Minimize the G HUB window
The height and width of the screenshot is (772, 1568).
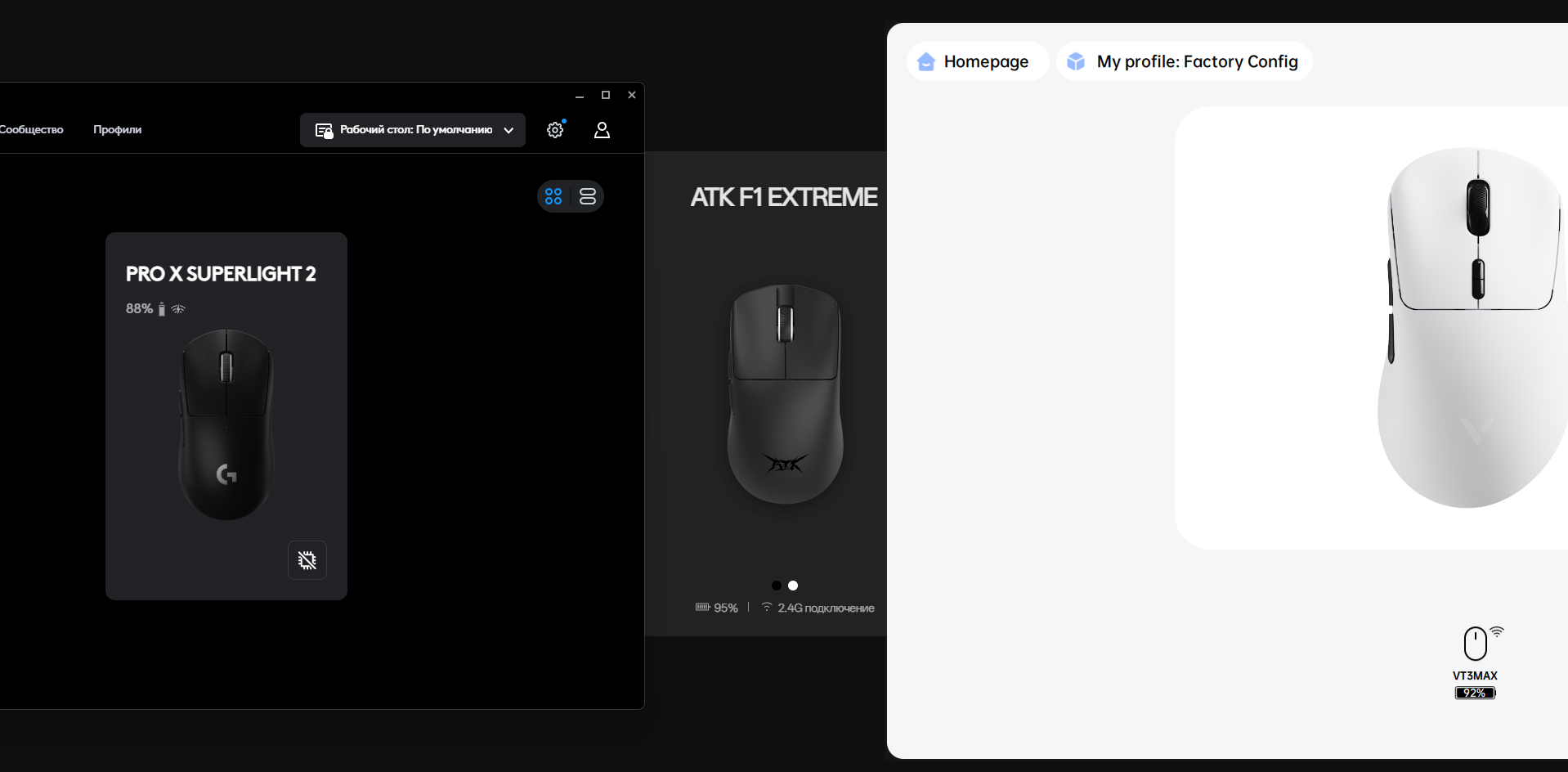click(x=580, y=96)
